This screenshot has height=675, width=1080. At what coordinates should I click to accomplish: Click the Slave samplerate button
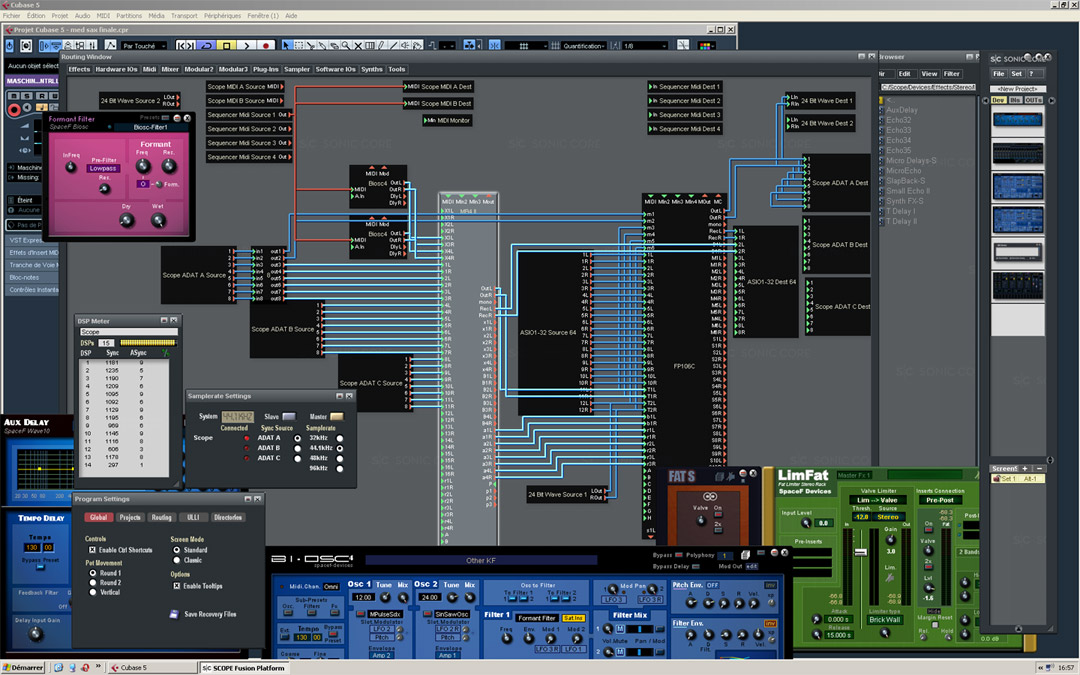pyautogui.click(x=289, y=417)
